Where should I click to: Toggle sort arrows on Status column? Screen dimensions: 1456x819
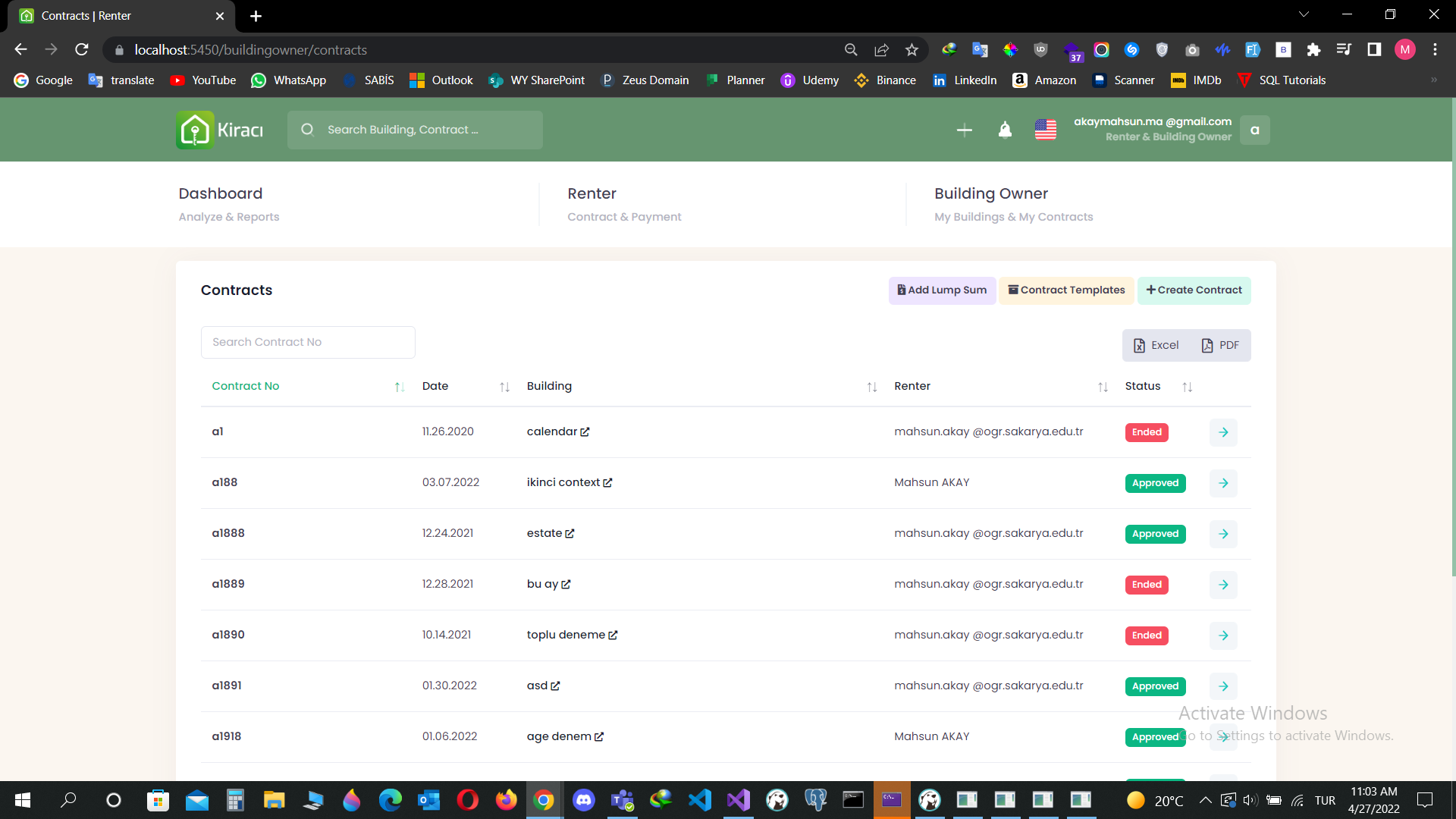click(x=1187, y=387)
